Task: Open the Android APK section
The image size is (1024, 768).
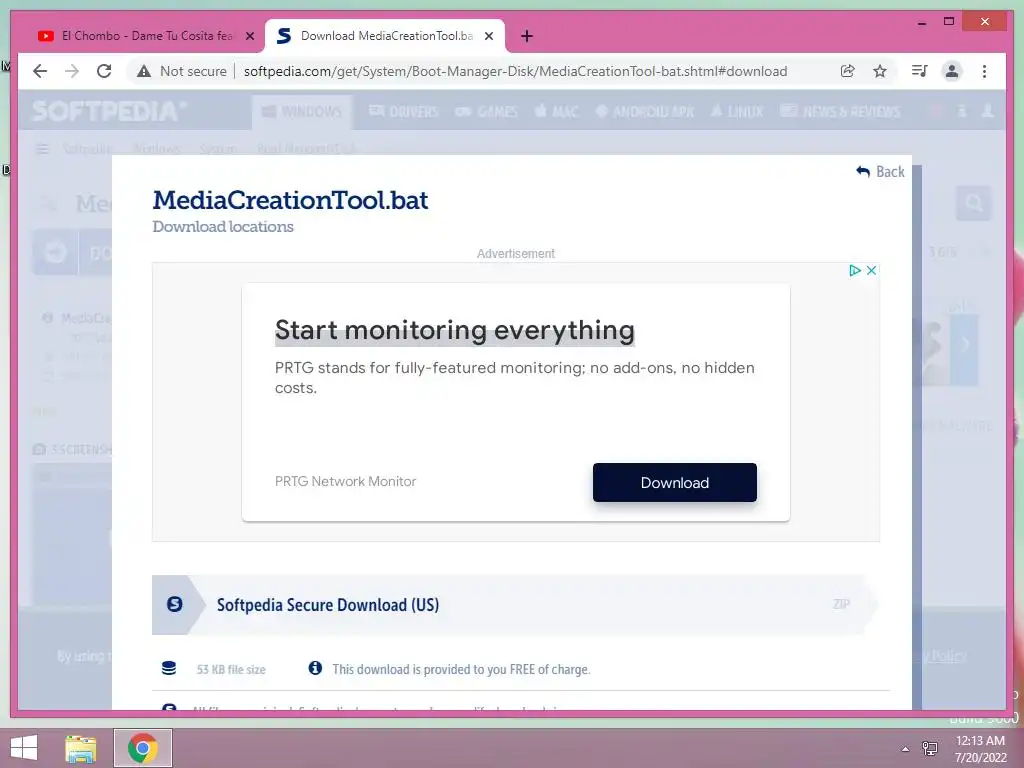Action: point(645,112)
